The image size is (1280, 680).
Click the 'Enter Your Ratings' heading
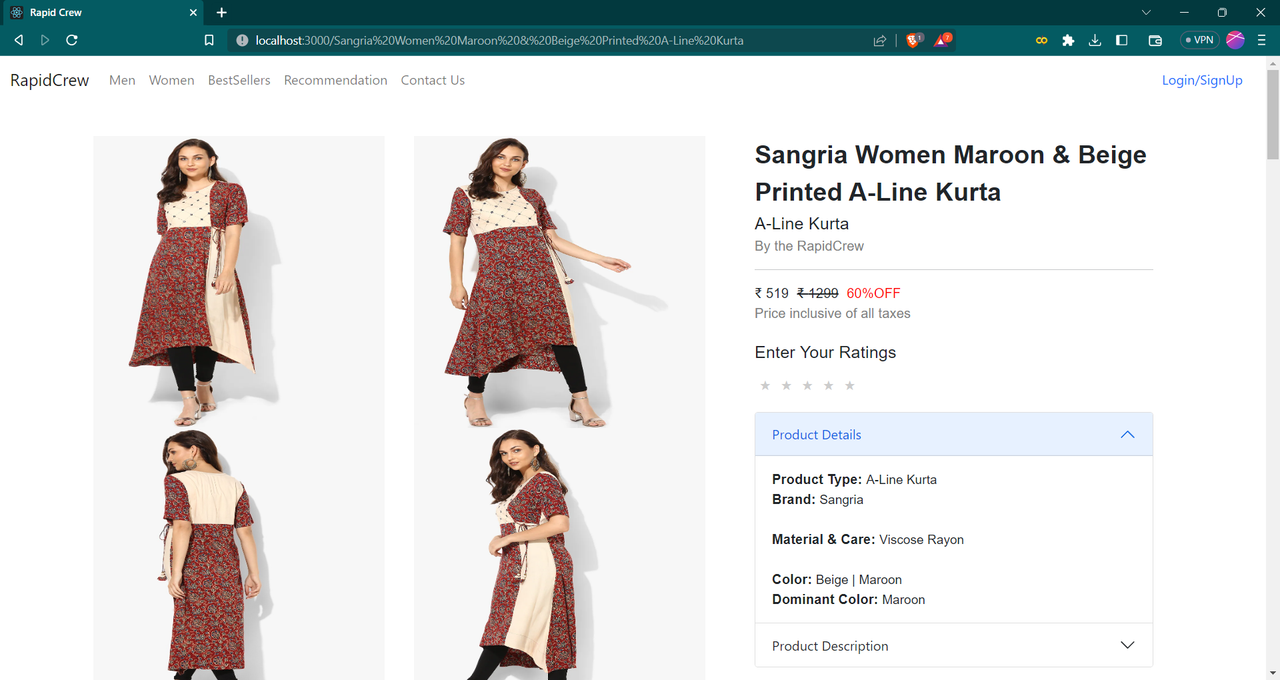(x=825, y=352)
